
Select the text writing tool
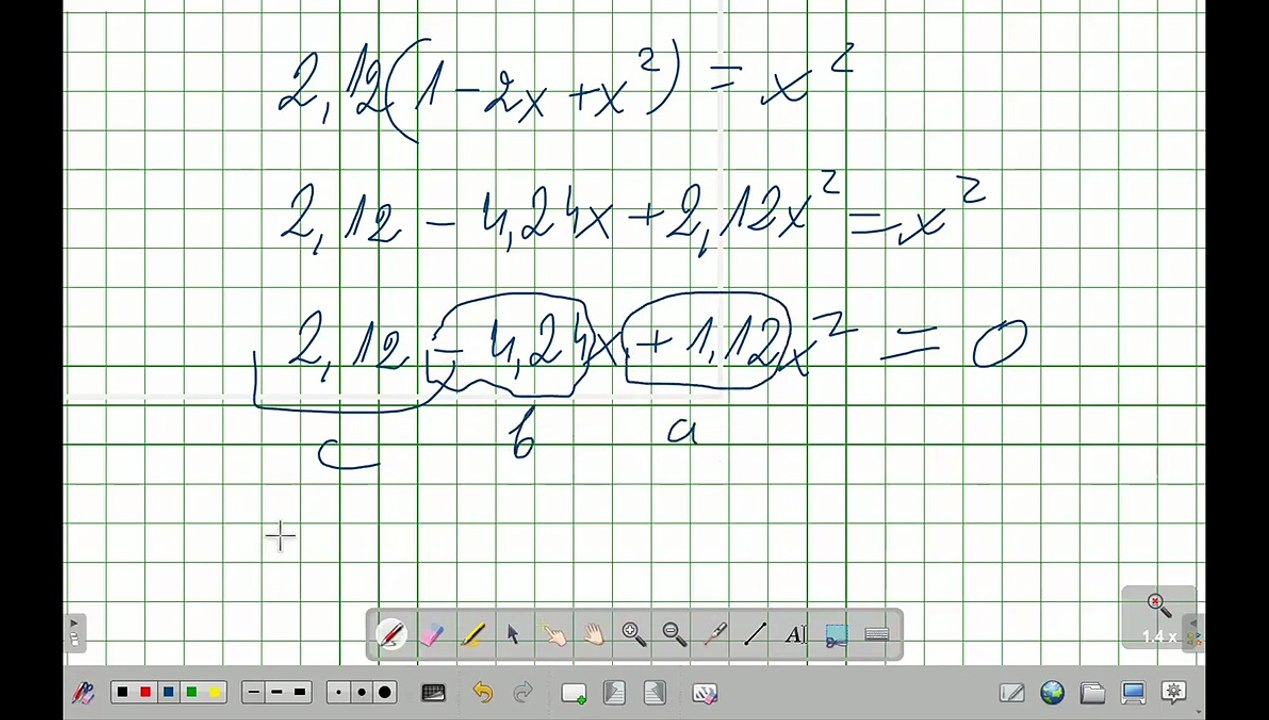pyautogui.click(x=795, y=634)
